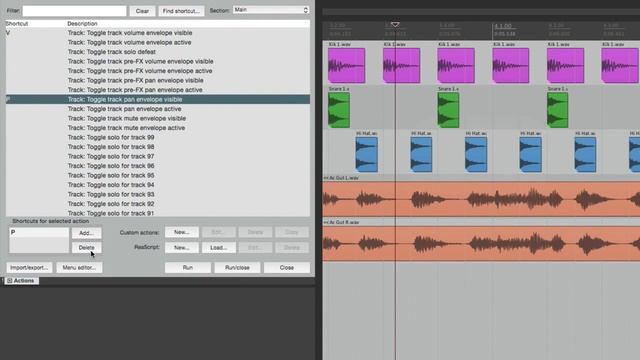Click Custom actions New button
Screen dimensions: 640x360
tap(182, 232)
